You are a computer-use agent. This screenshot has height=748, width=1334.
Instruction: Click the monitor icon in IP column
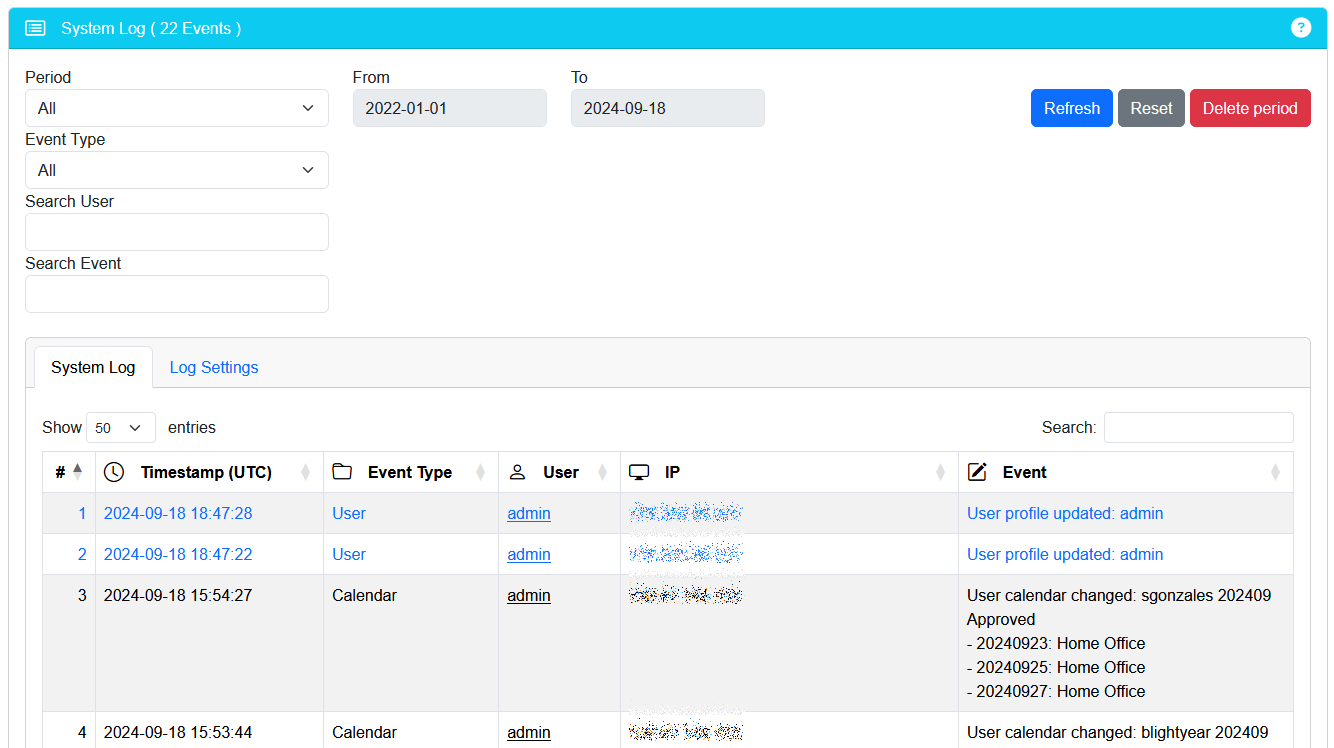click(x=639, y=472)
